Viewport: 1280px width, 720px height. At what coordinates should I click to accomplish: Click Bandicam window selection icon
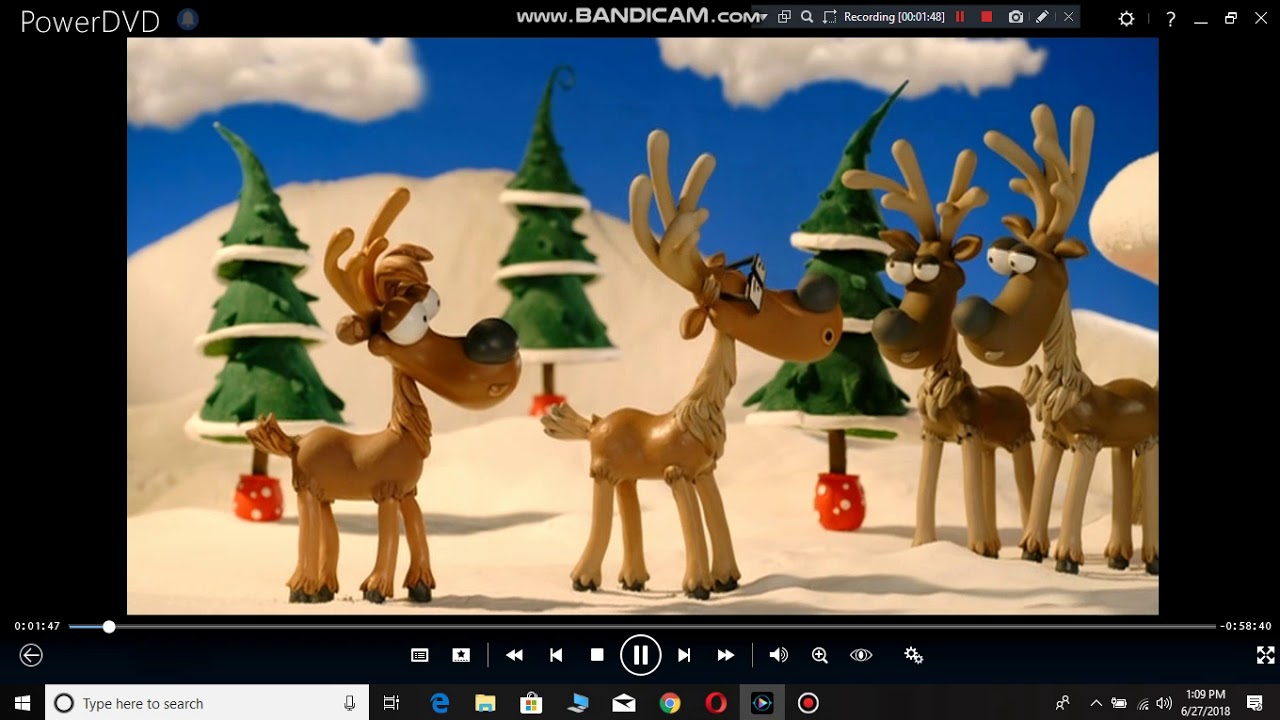pos(784,17)
